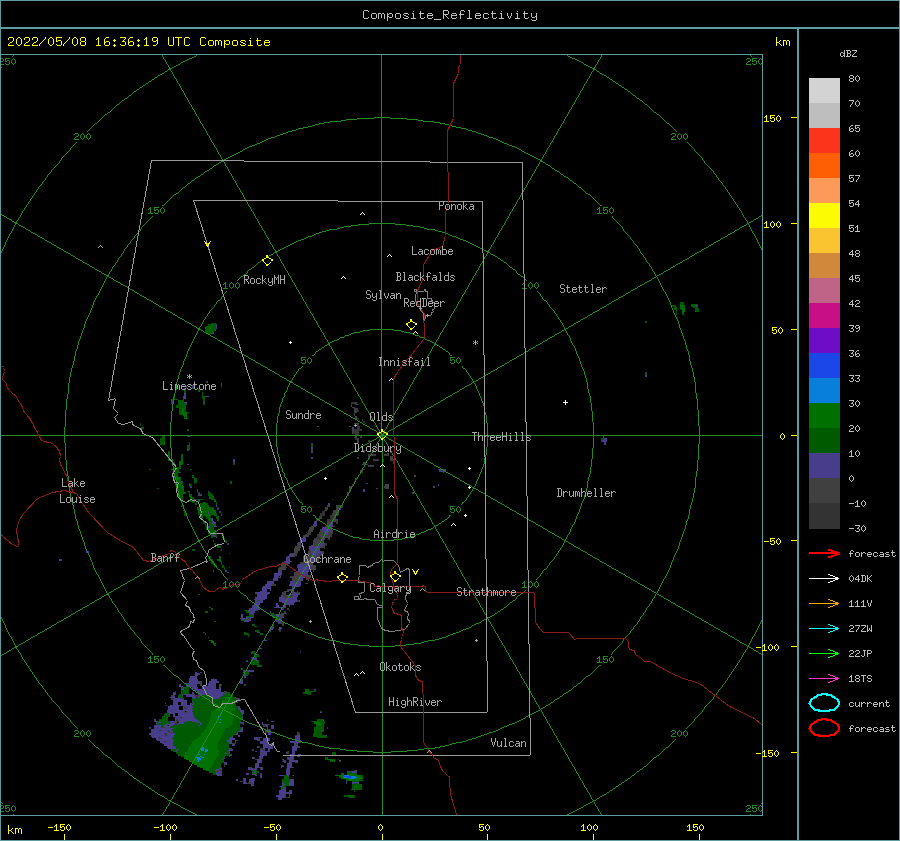Click the Banff label
The height and width of the screenshot is (841, 900).
tap(165, 557)
